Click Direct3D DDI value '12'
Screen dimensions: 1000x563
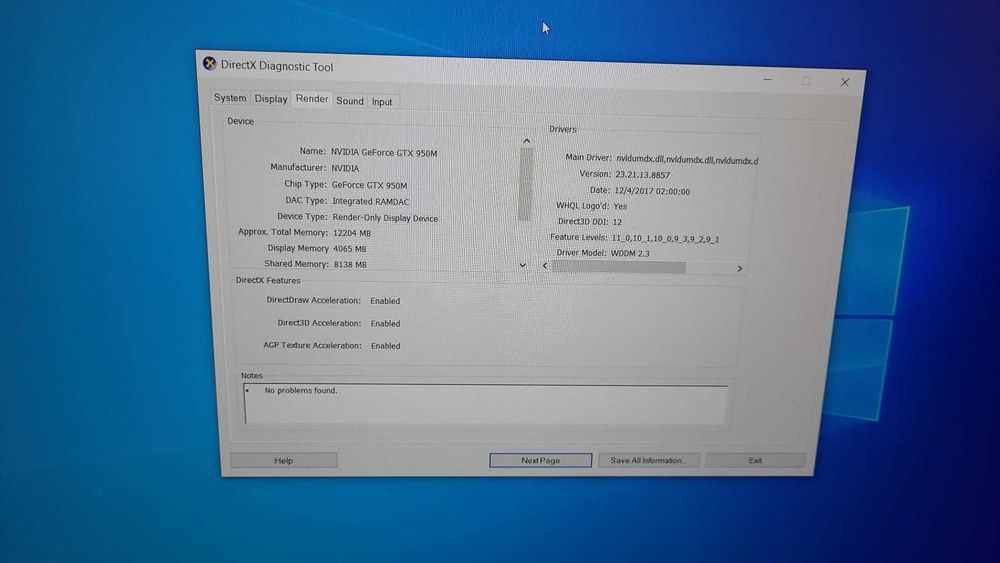click(x=617, y=222)
